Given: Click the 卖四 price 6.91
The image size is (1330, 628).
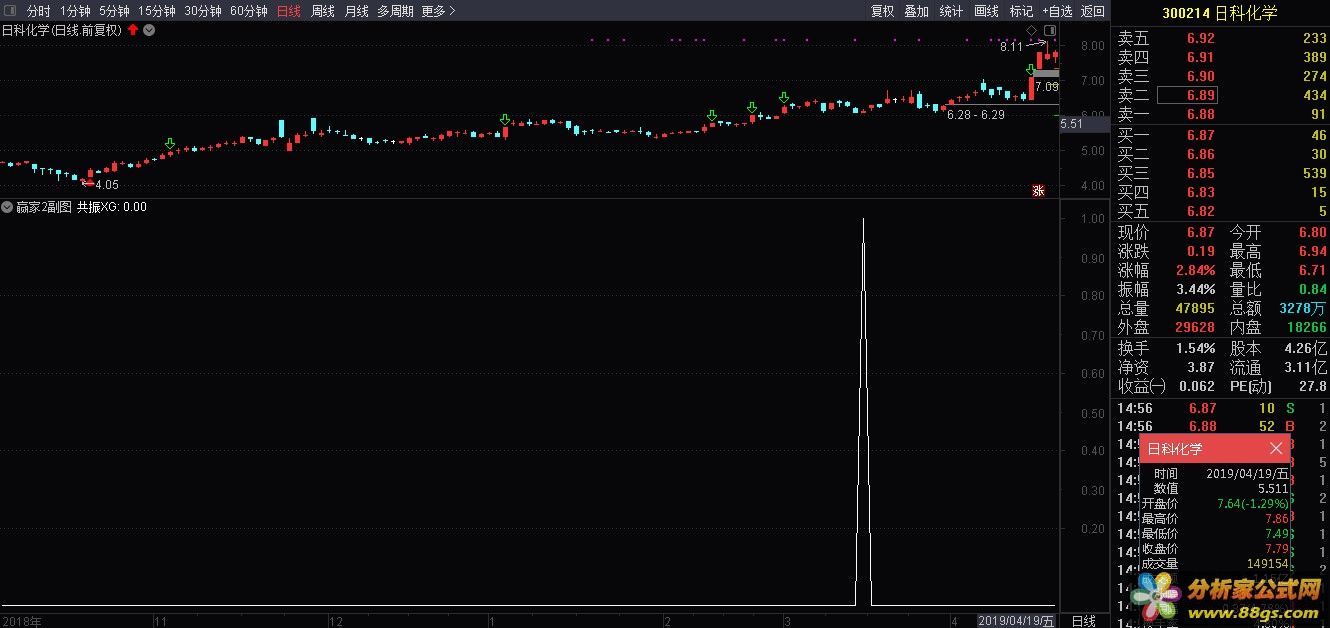Looking at the screenshot, I should [1200, 58].
